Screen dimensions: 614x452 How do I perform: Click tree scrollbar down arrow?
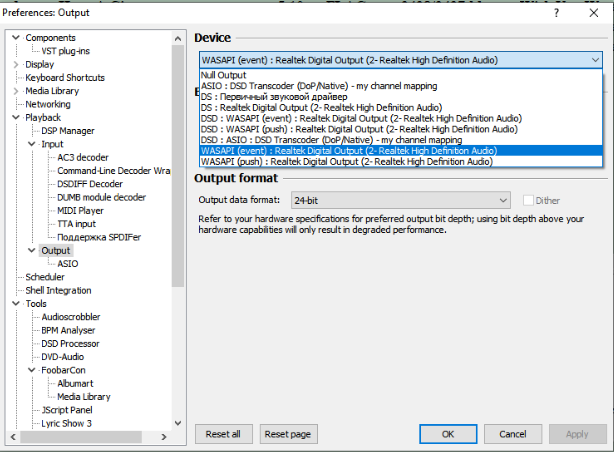(x=178, y=423)
